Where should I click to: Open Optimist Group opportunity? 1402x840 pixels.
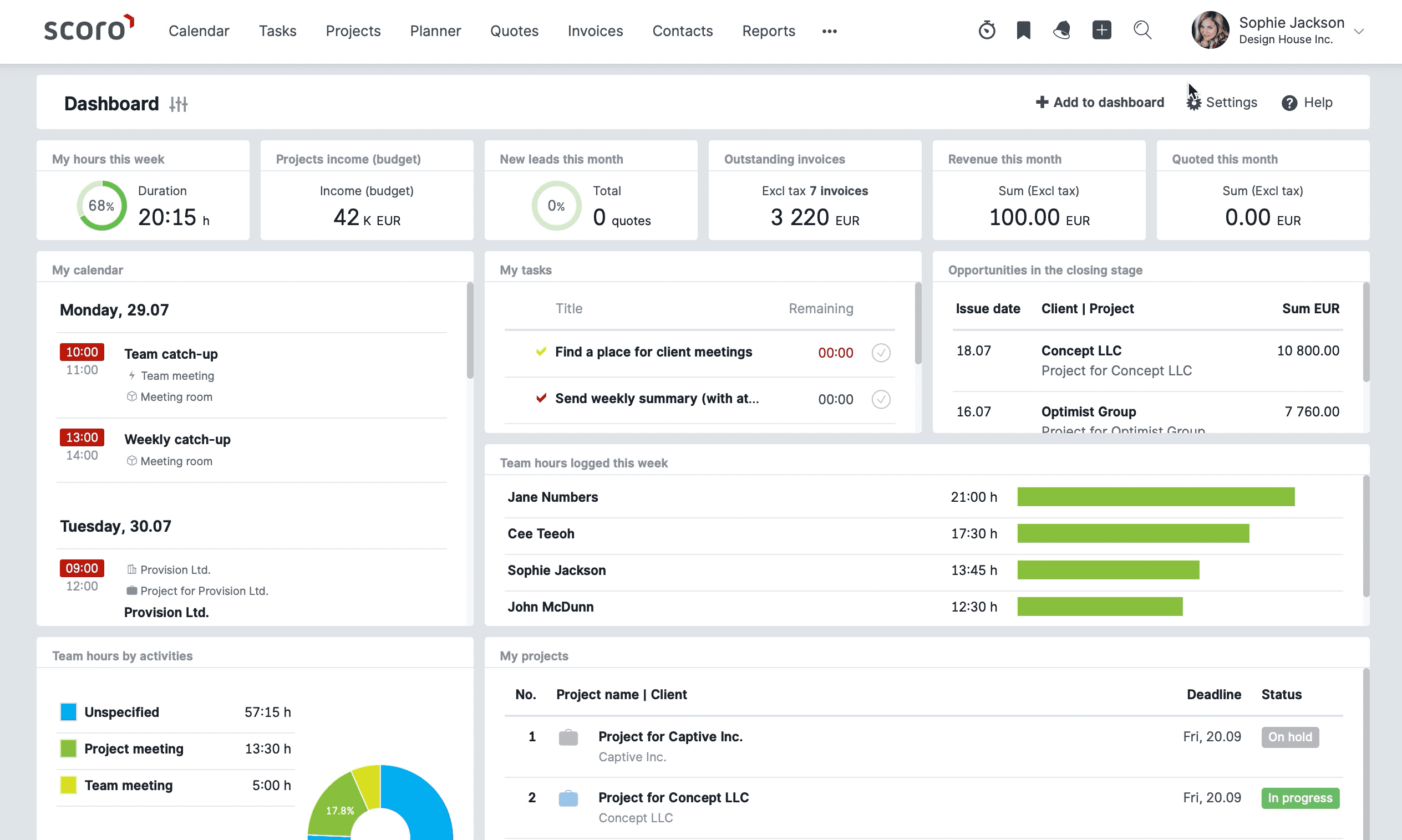[x=1089, y=411]
